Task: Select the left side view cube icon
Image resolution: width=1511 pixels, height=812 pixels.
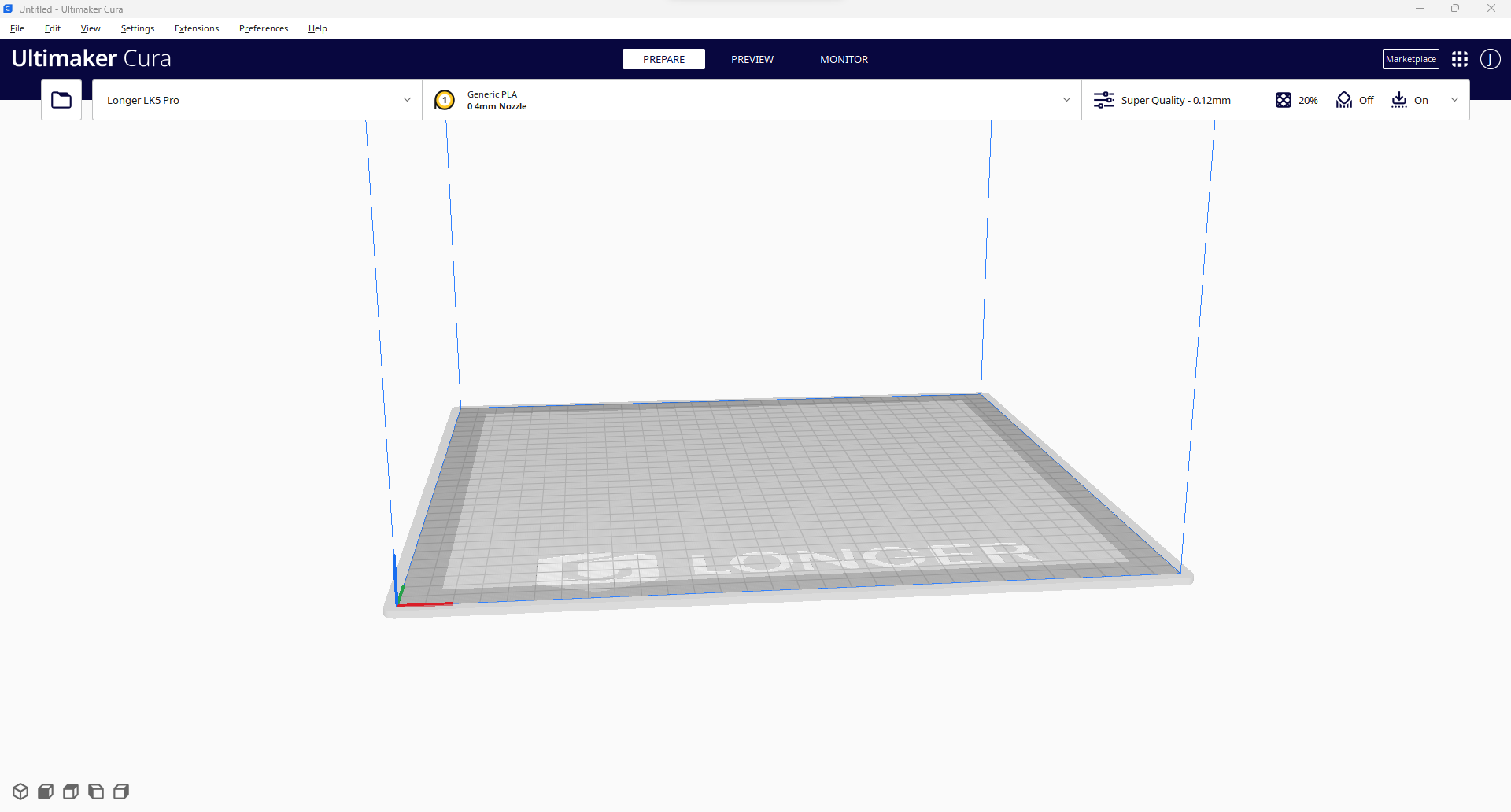Action: pyautogui.click(x=96, y=792)
